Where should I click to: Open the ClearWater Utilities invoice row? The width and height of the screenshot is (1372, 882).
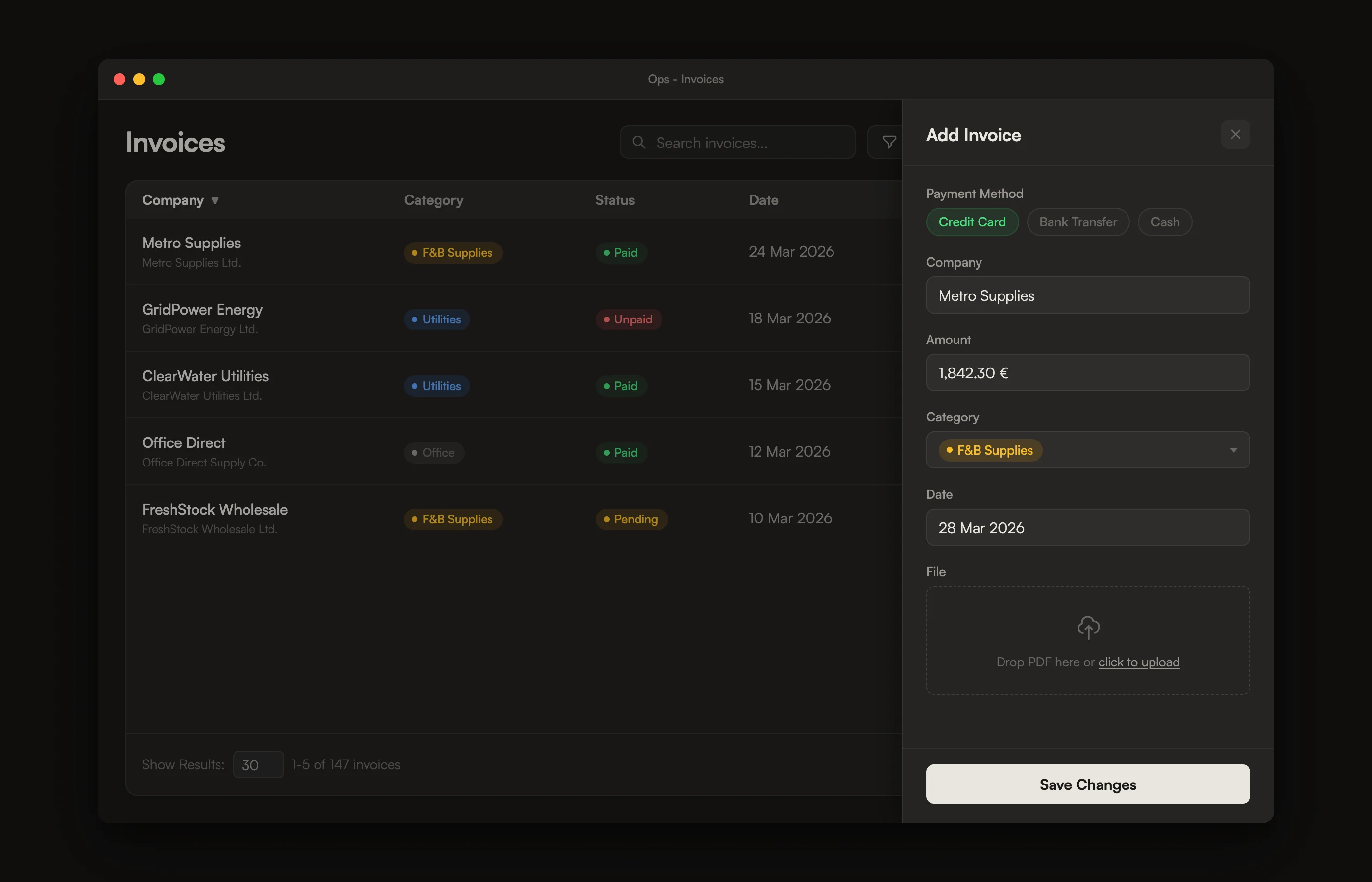[514, 385]
